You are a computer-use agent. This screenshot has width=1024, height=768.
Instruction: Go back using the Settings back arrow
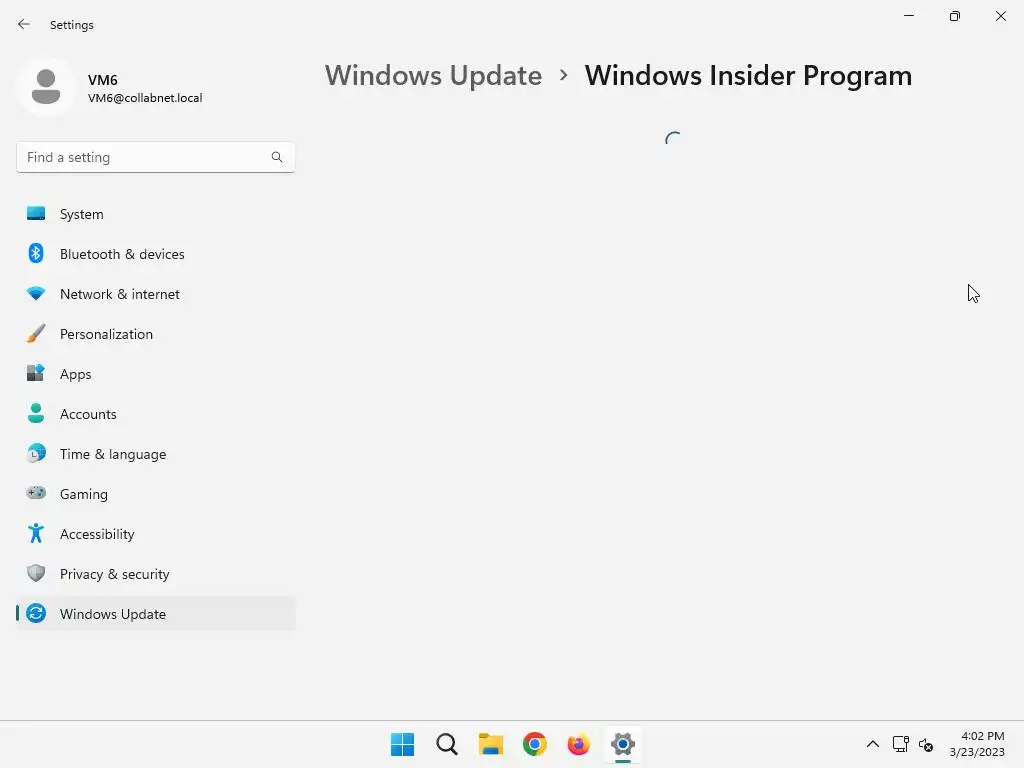[24, 24]
